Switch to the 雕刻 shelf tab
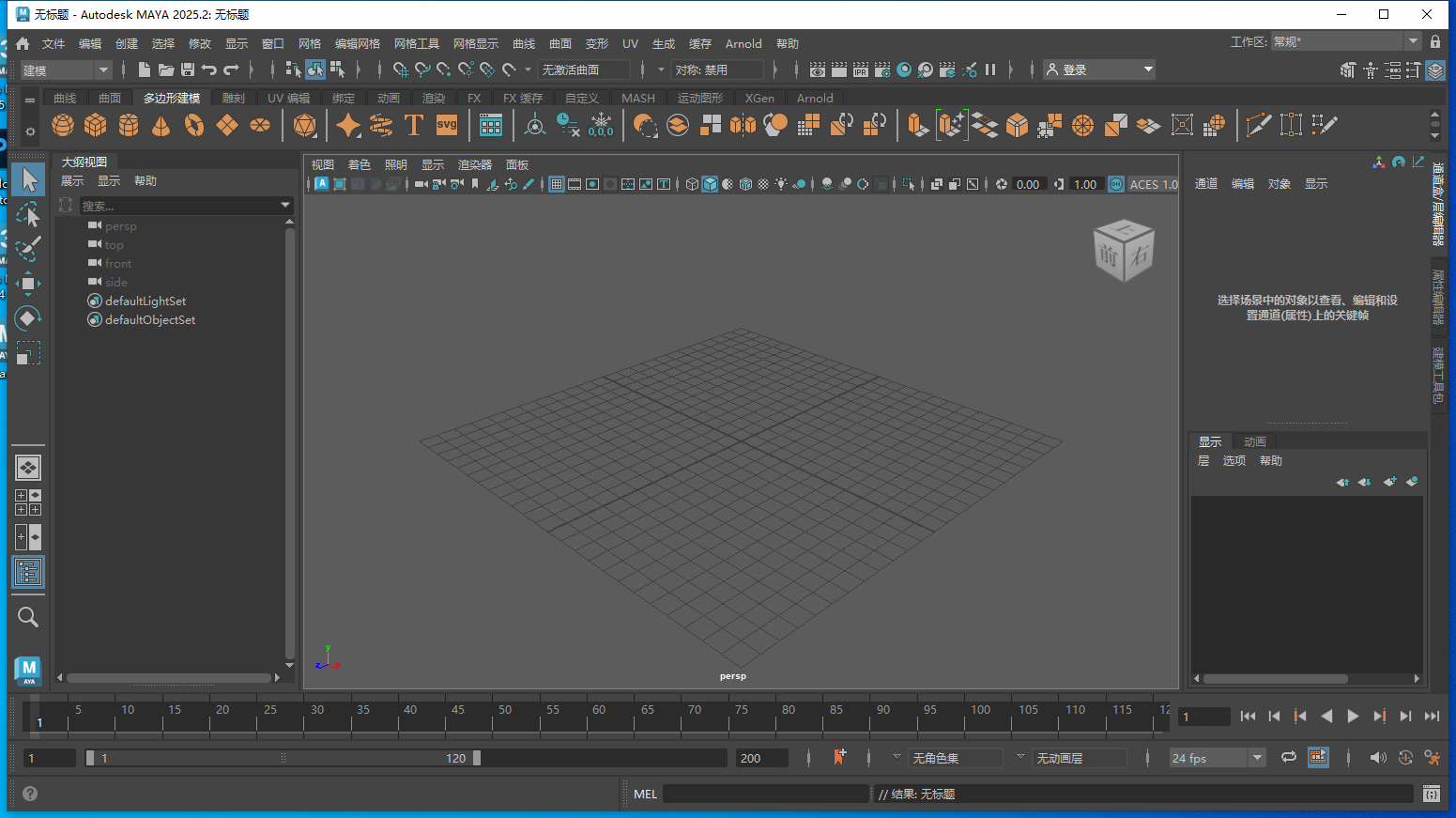The width and height of the screenshot is (1456, 818). pos(233,98)
